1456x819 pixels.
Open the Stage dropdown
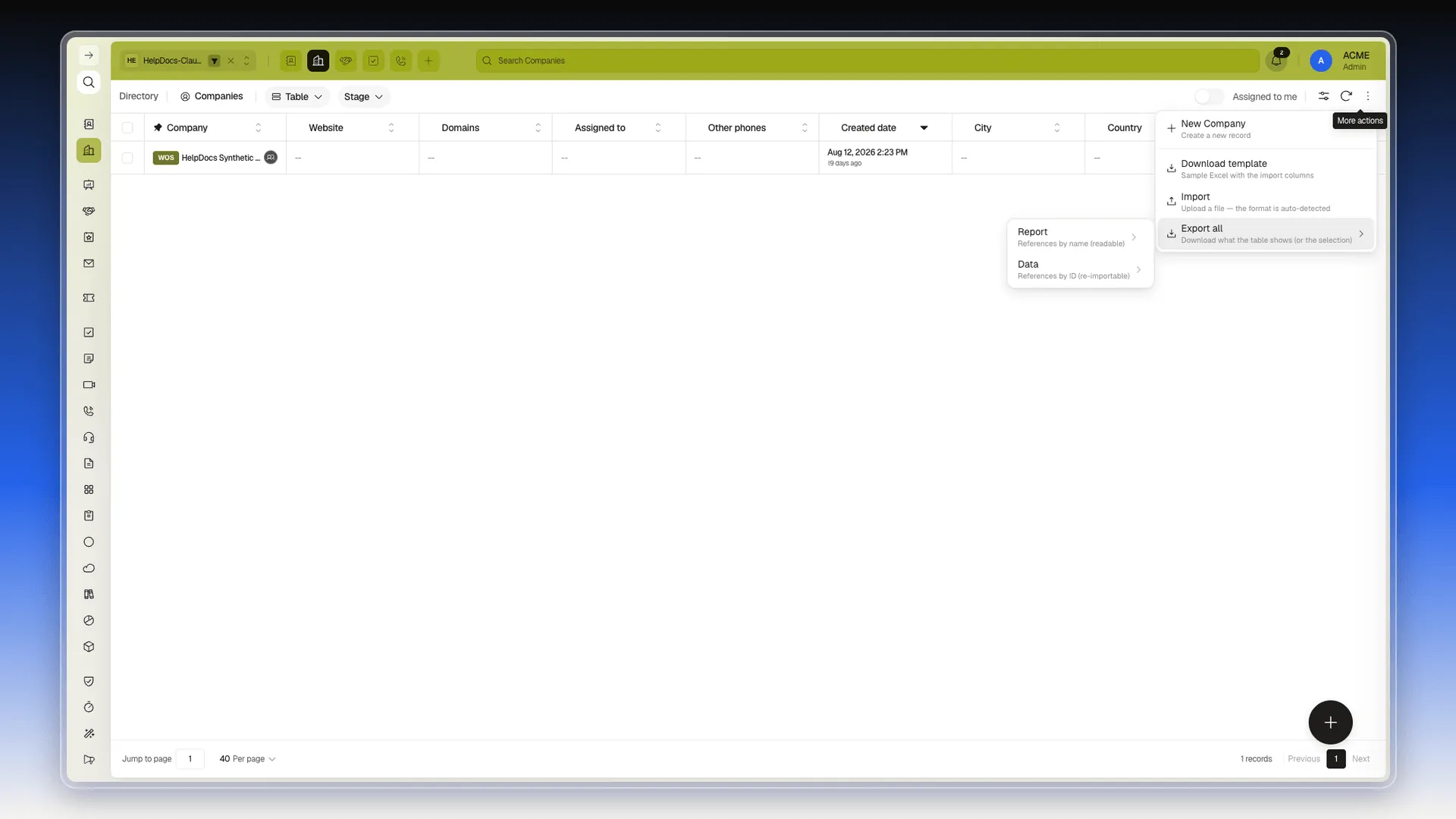pos(363,96)
